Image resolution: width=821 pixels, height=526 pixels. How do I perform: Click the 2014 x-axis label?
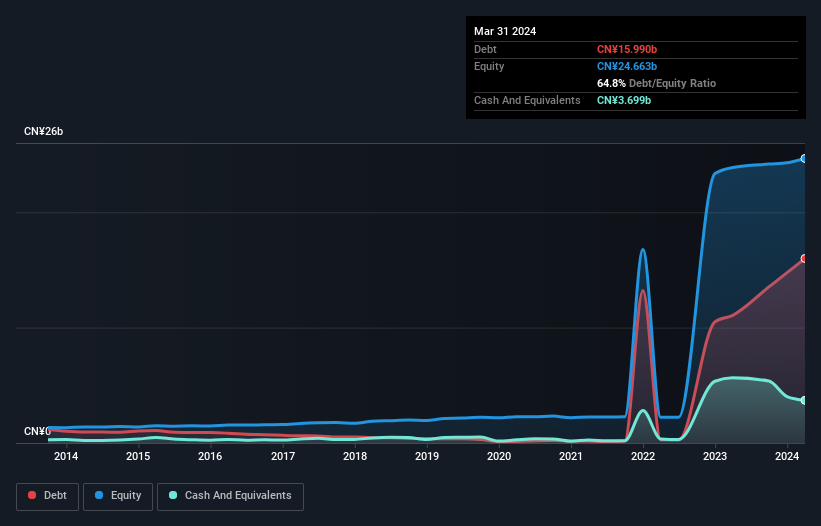click(66, 456)
